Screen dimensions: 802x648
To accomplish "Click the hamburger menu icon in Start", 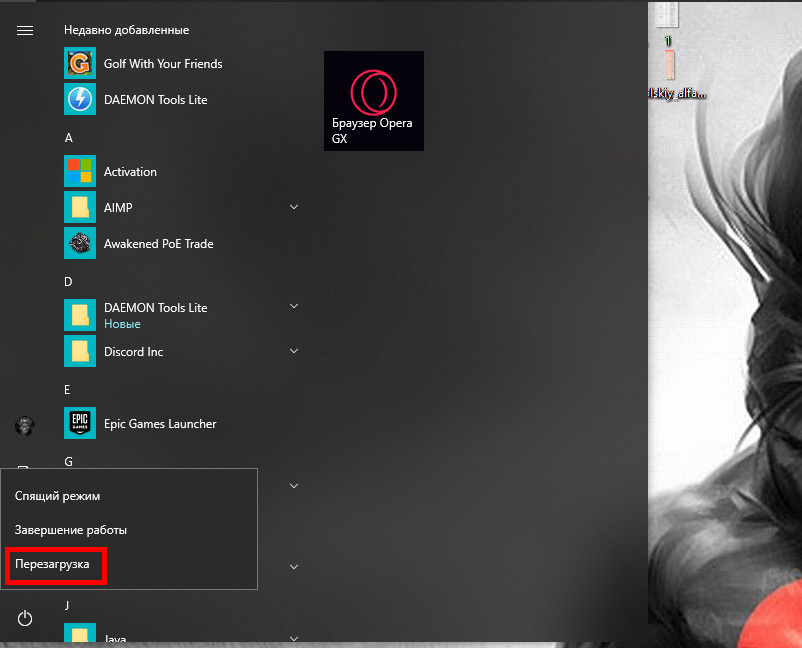I will tap(25, 31).
